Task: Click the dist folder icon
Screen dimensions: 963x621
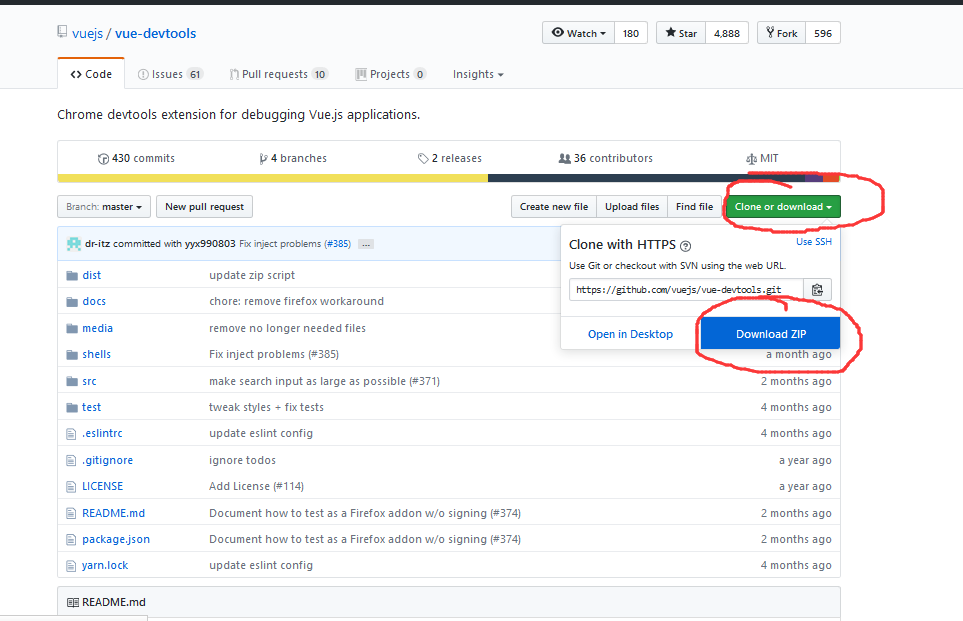Action: click(71, 275)
